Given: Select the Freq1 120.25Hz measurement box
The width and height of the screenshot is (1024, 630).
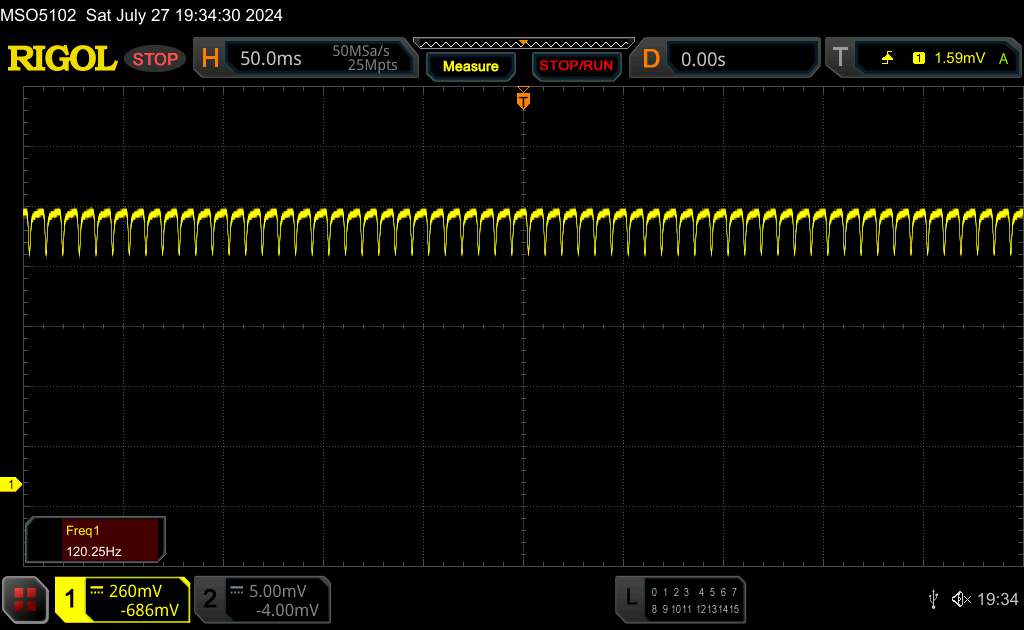Looking at the screenshot, I should (96, 540).
